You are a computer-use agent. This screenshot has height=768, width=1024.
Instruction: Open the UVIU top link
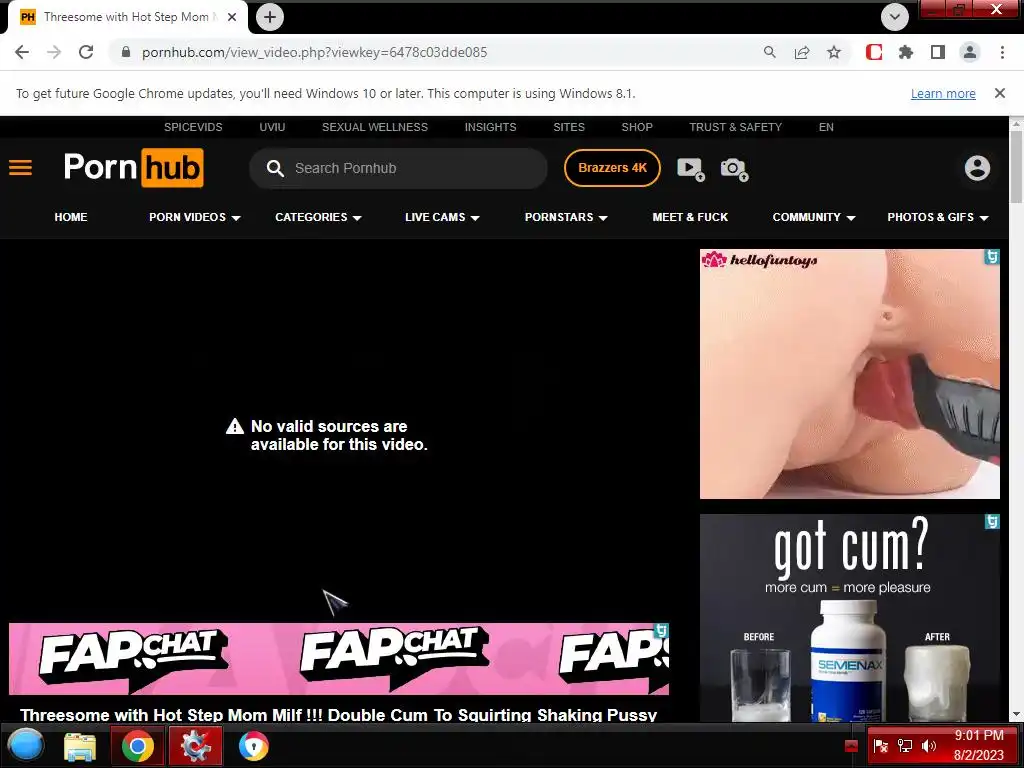[x=272, y=127]
